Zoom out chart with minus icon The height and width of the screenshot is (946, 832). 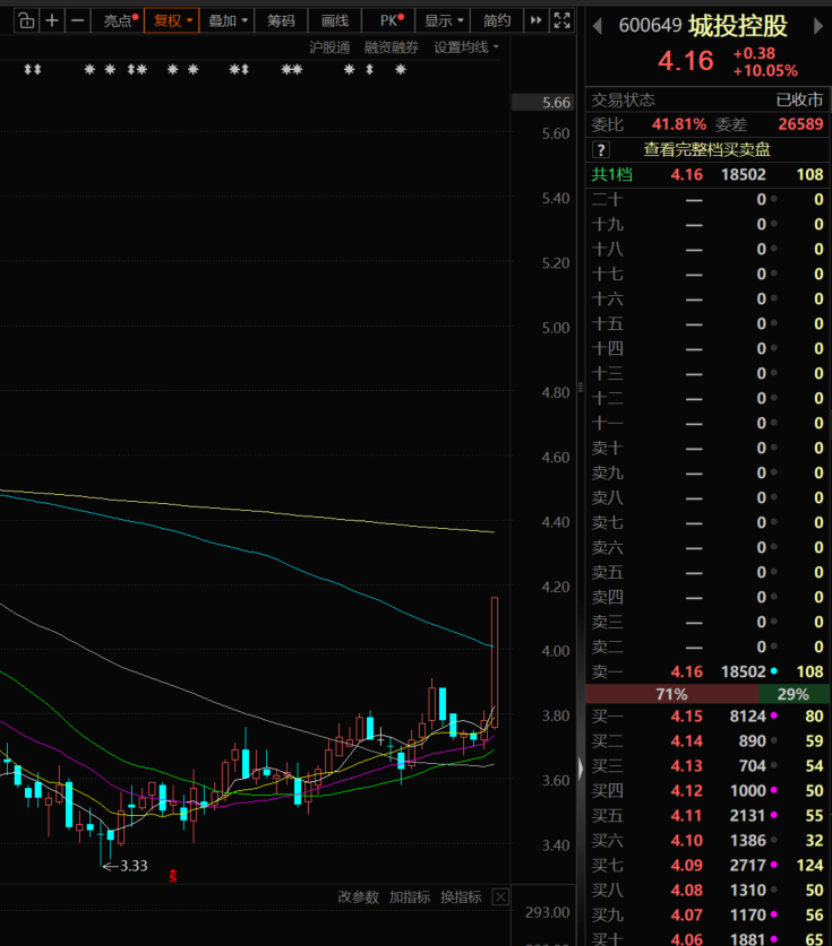point(77,21)
